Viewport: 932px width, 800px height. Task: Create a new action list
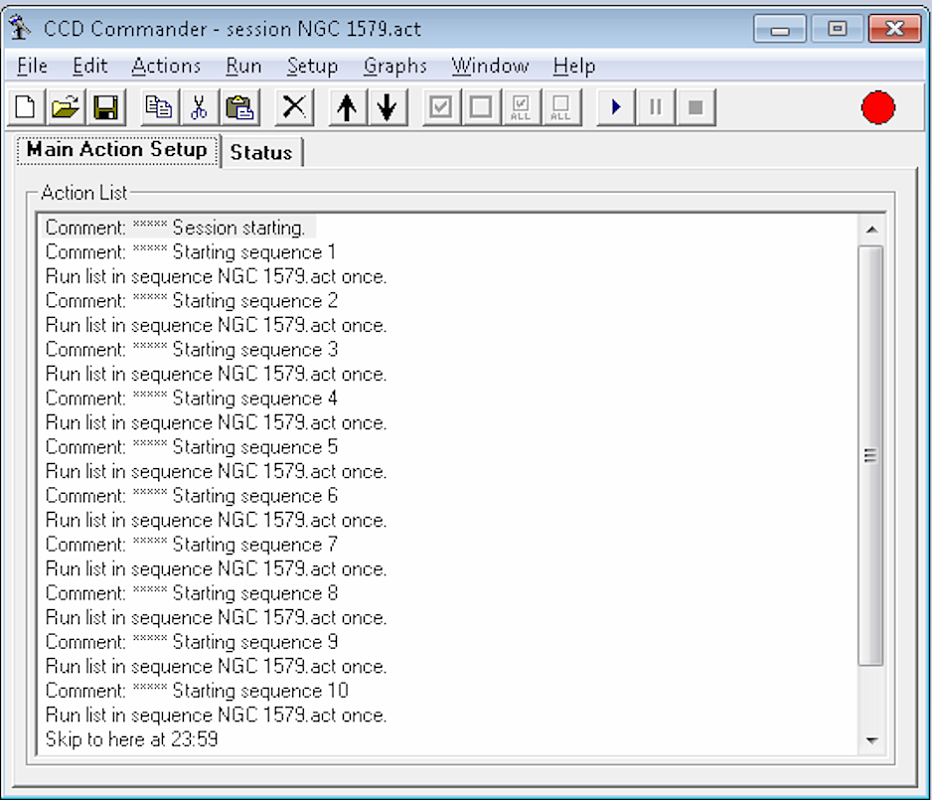[x=23, y=106]
